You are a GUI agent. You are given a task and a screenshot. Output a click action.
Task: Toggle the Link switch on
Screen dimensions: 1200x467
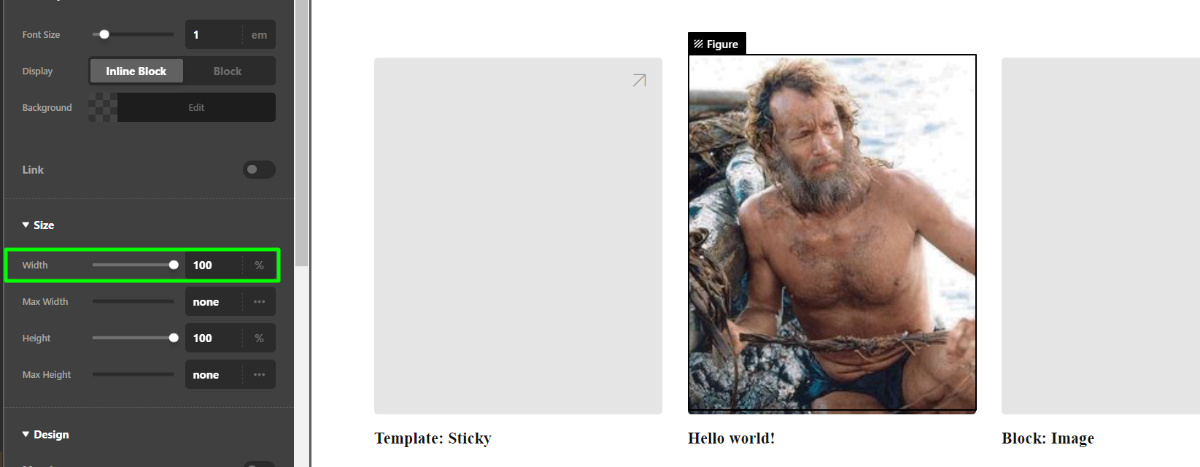pyautogui.click(x=259, y=170)
